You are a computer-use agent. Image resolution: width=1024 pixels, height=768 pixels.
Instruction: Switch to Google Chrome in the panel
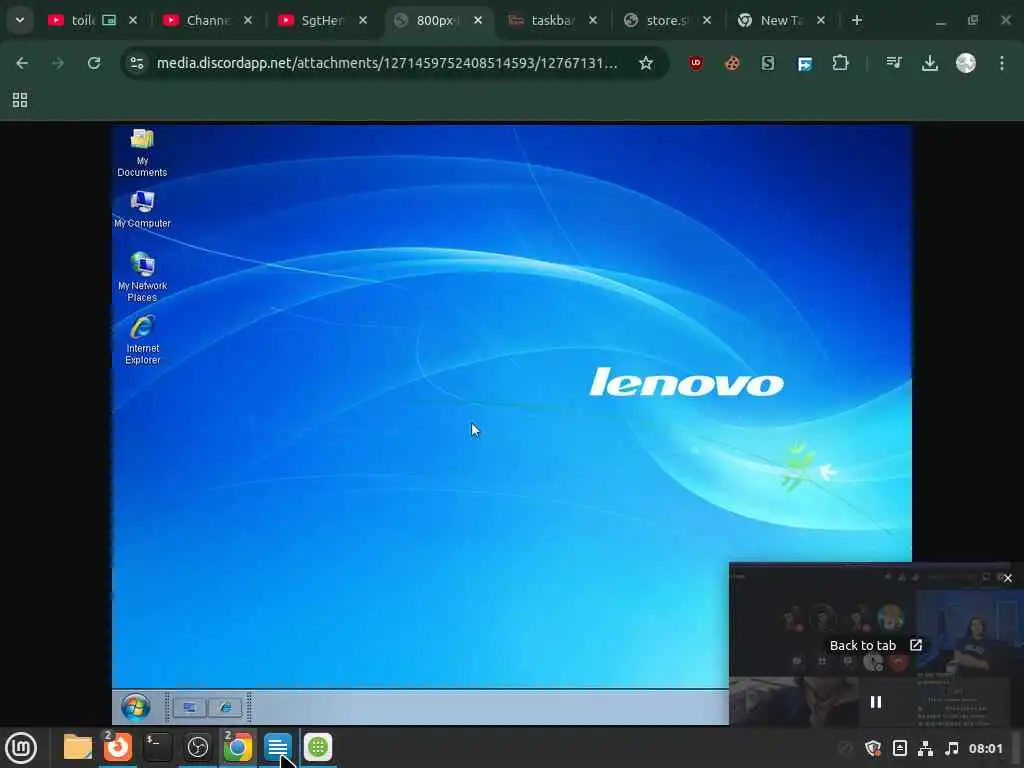[238, 747]
